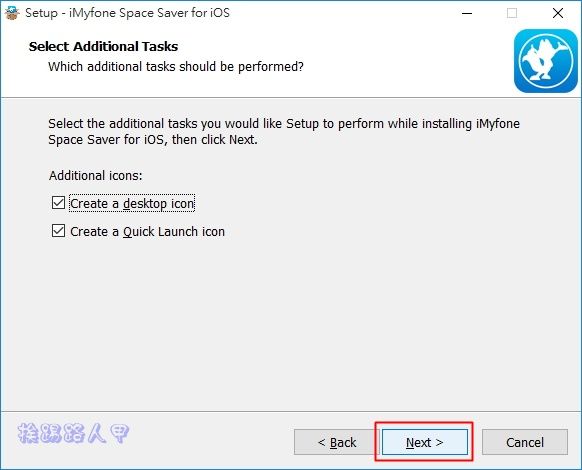Click the 'Create a Quick Launch icon' label text
This screenshot has height=470, width=582.
147,231
